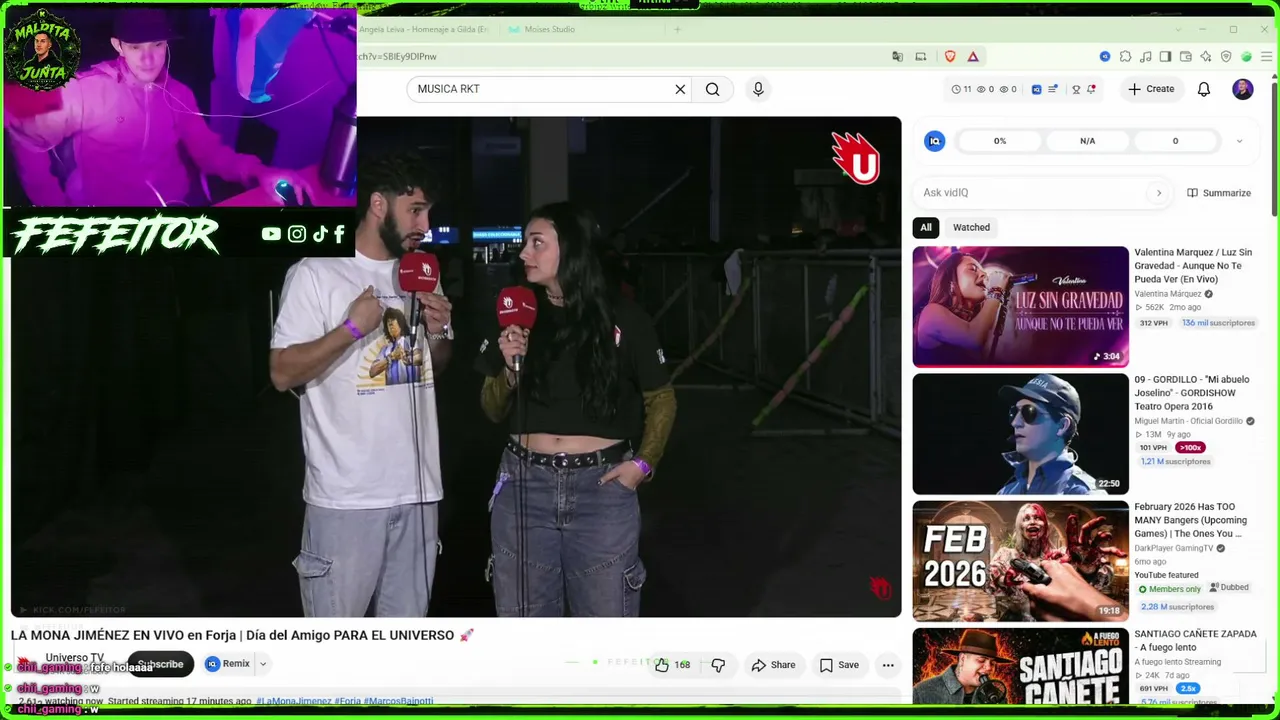The height and width of the screenshot is (720, 1280).
Task: Click the Share button under the video
Action: tap(773, 665)
